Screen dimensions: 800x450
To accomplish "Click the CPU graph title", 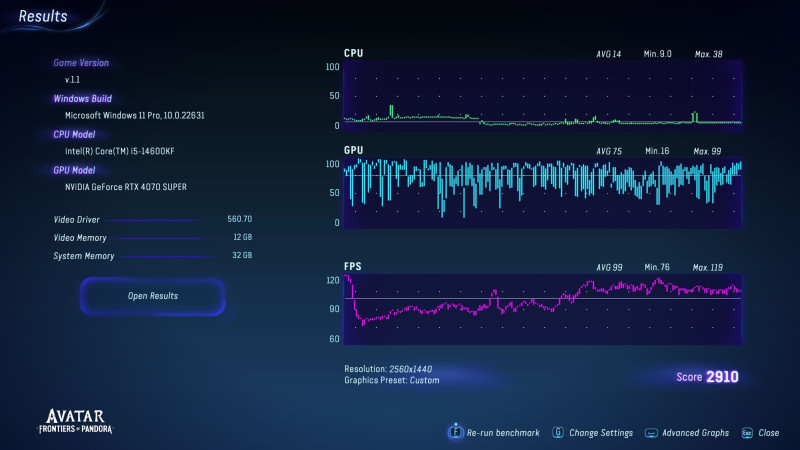I will point(354,53).
